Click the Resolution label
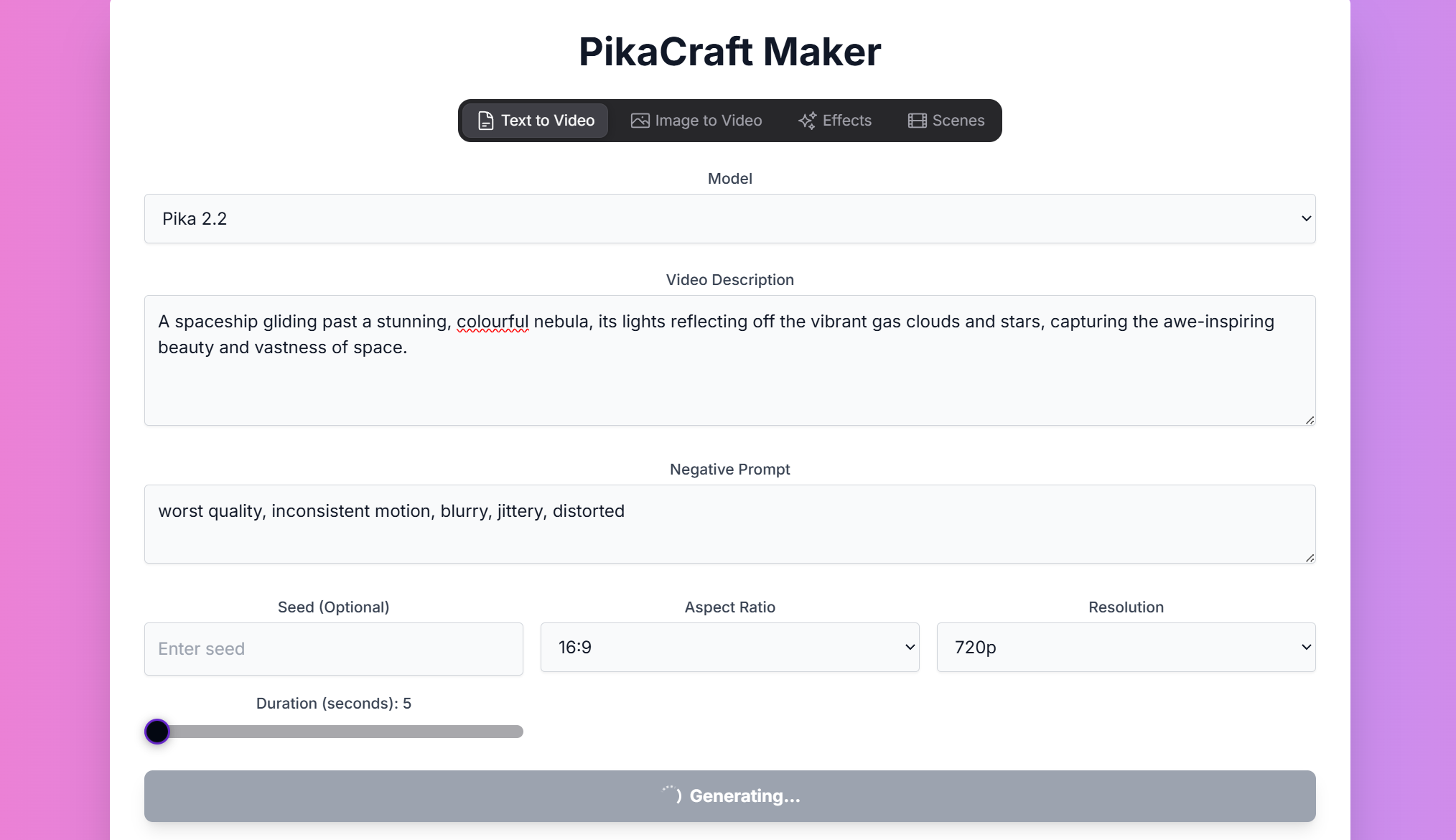Image resolution: width=1456 pixels, height=840 pixels. click(1126, 607)
